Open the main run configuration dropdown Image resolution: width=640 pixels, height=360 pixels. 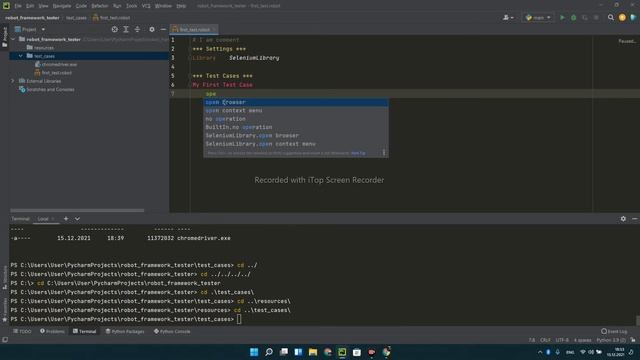pos(538,18)
